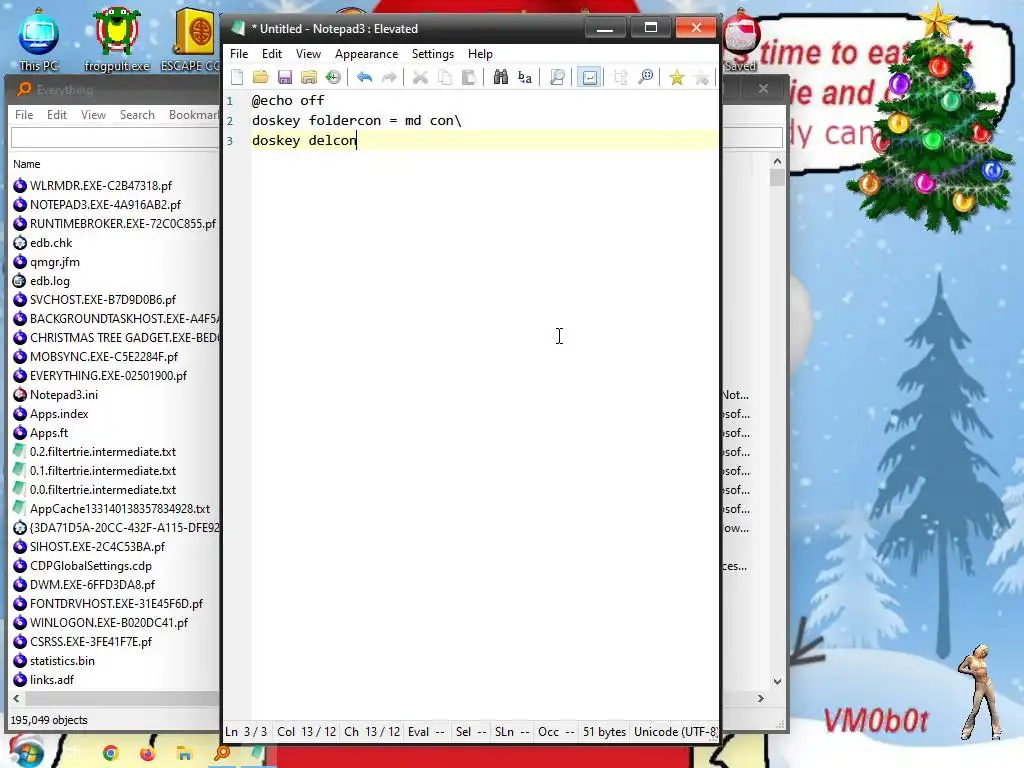Click the Zoom magnifier toolbar icon
The image size is (1024, 768).
(645, 77)
